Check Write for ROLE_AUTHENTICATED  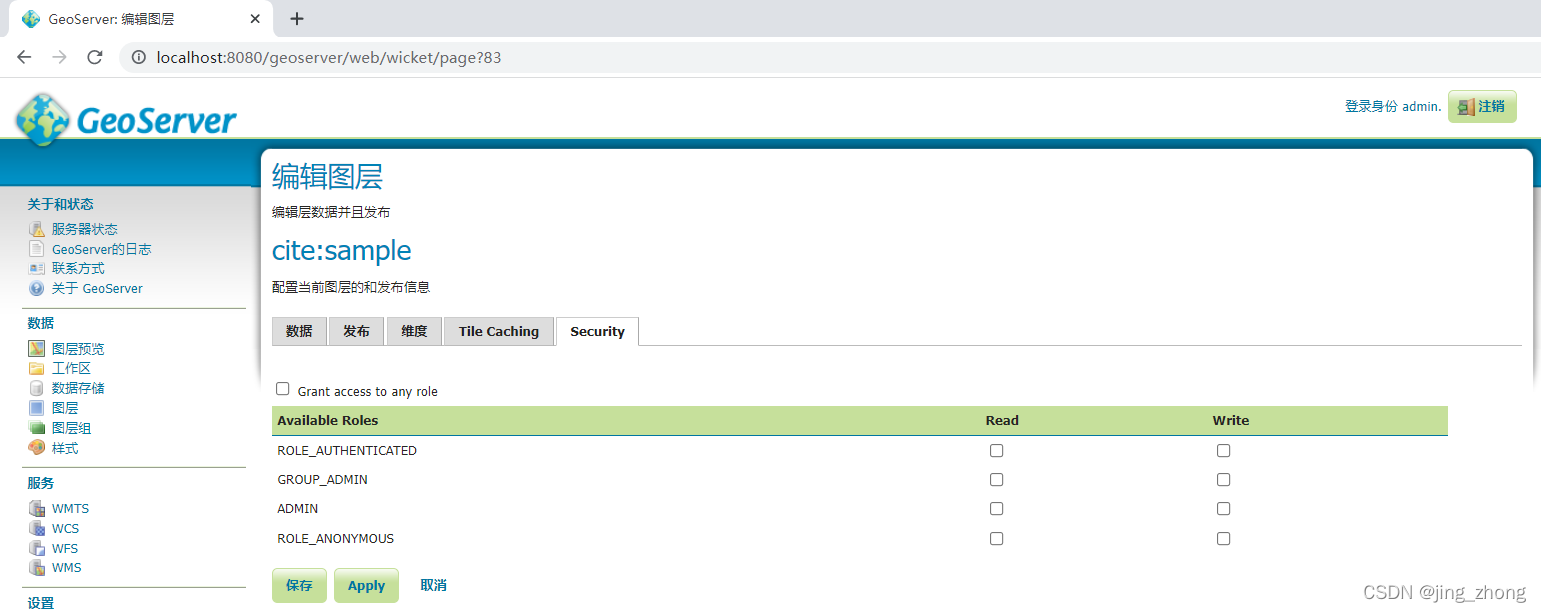(x=1223, y=450)
